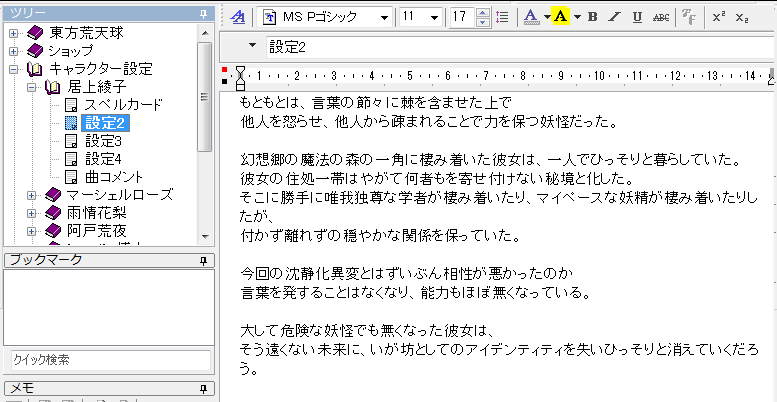This screenshot has width=777, height=402.
Task: Open the 設定3 page
Action: pos(104,141)
